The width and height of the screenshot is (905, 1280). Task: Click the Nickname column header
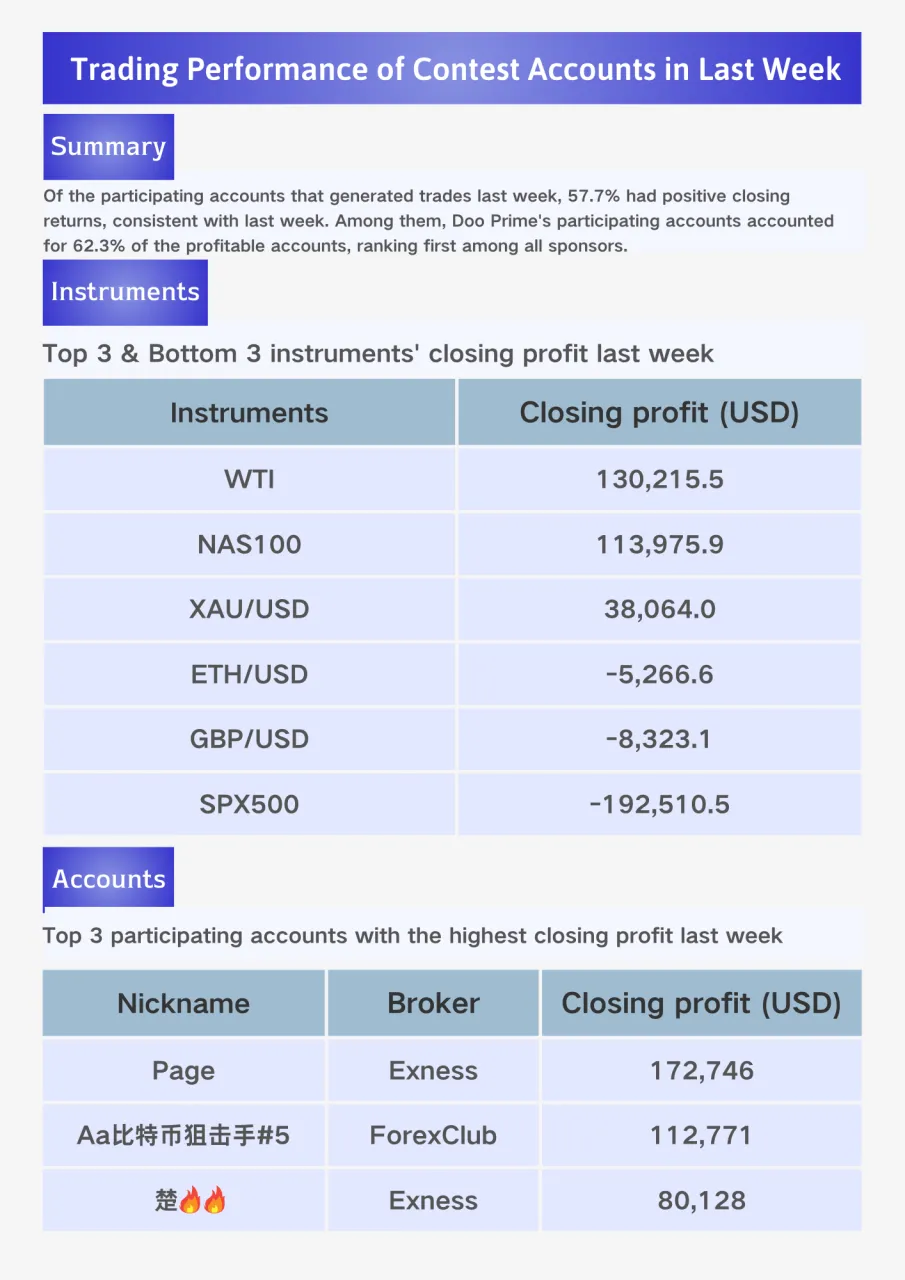184,1003
